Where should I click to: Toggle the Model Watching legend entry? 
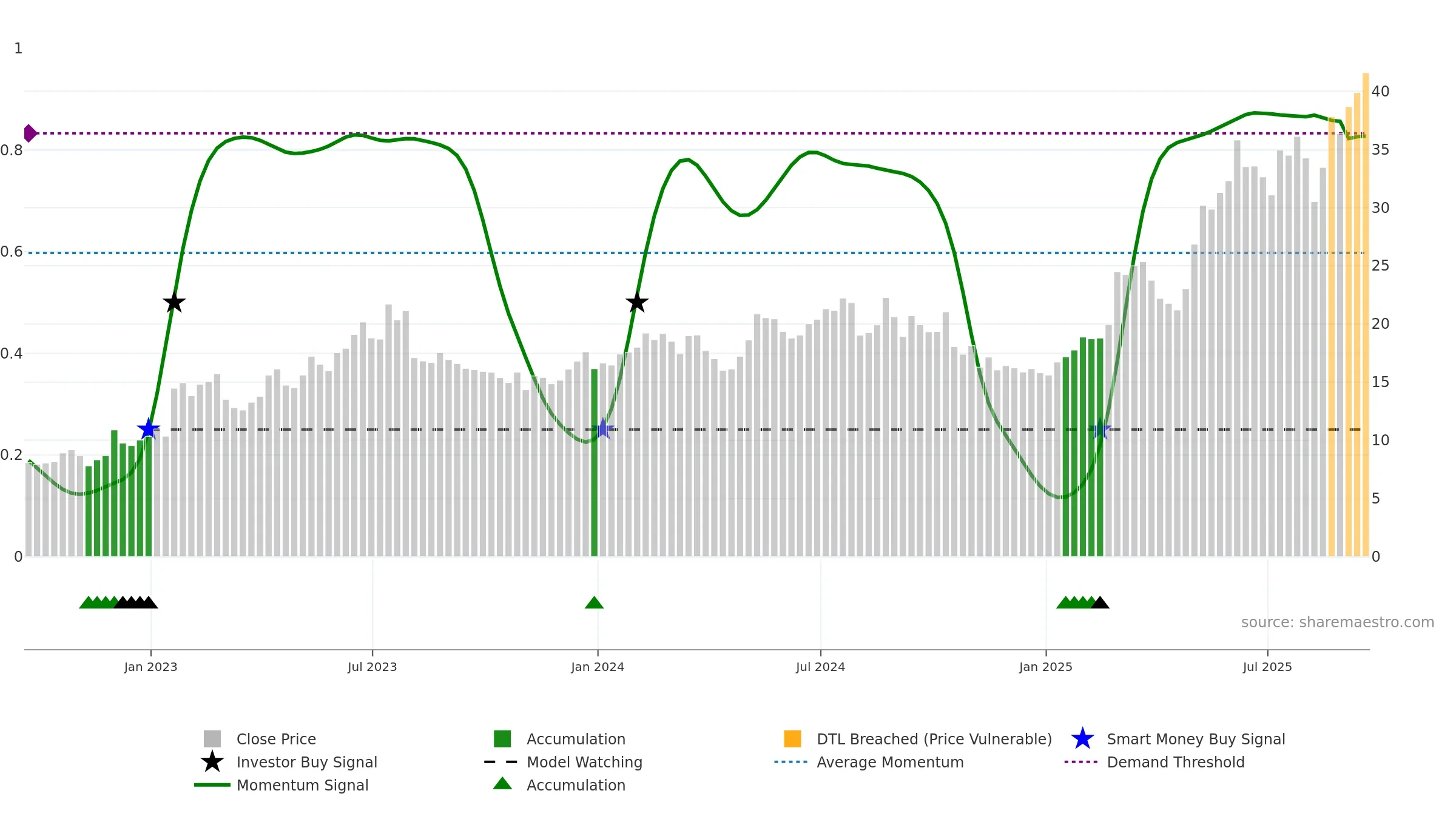pyautogui.click(x=584, y=762)
